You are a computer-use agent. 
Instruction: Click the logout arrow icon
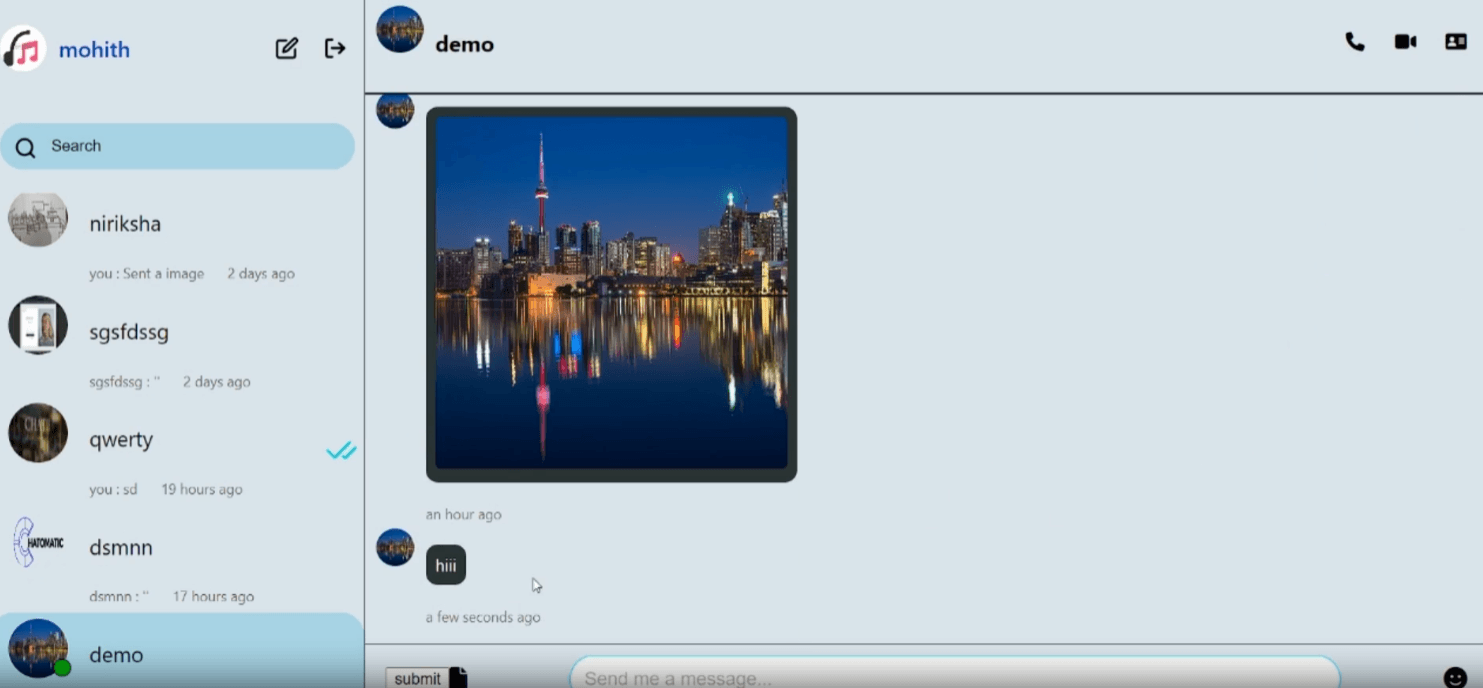point(335,48)
